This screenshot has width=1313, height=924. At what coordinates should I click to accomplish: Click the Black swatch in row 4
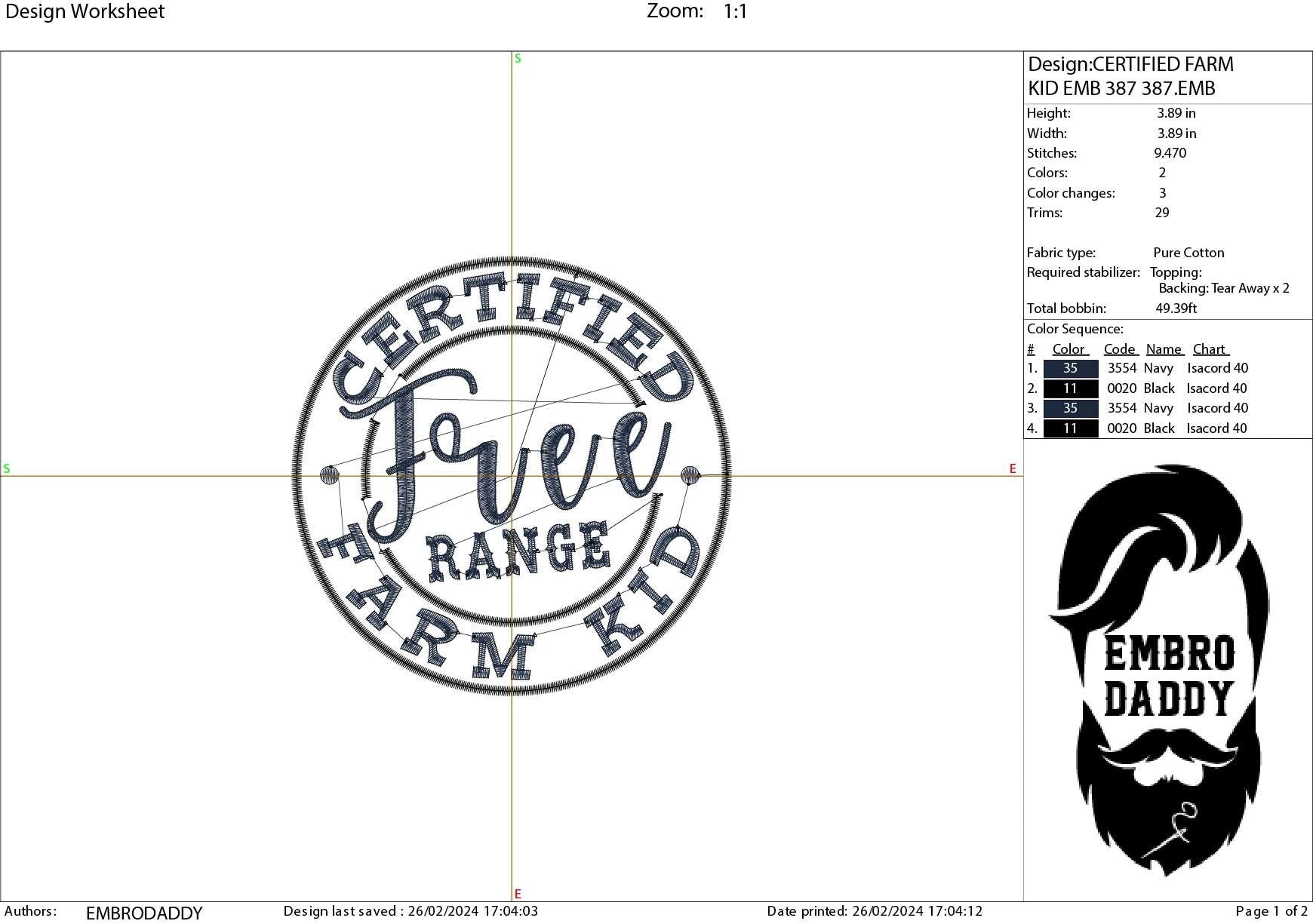point(1070,428)
